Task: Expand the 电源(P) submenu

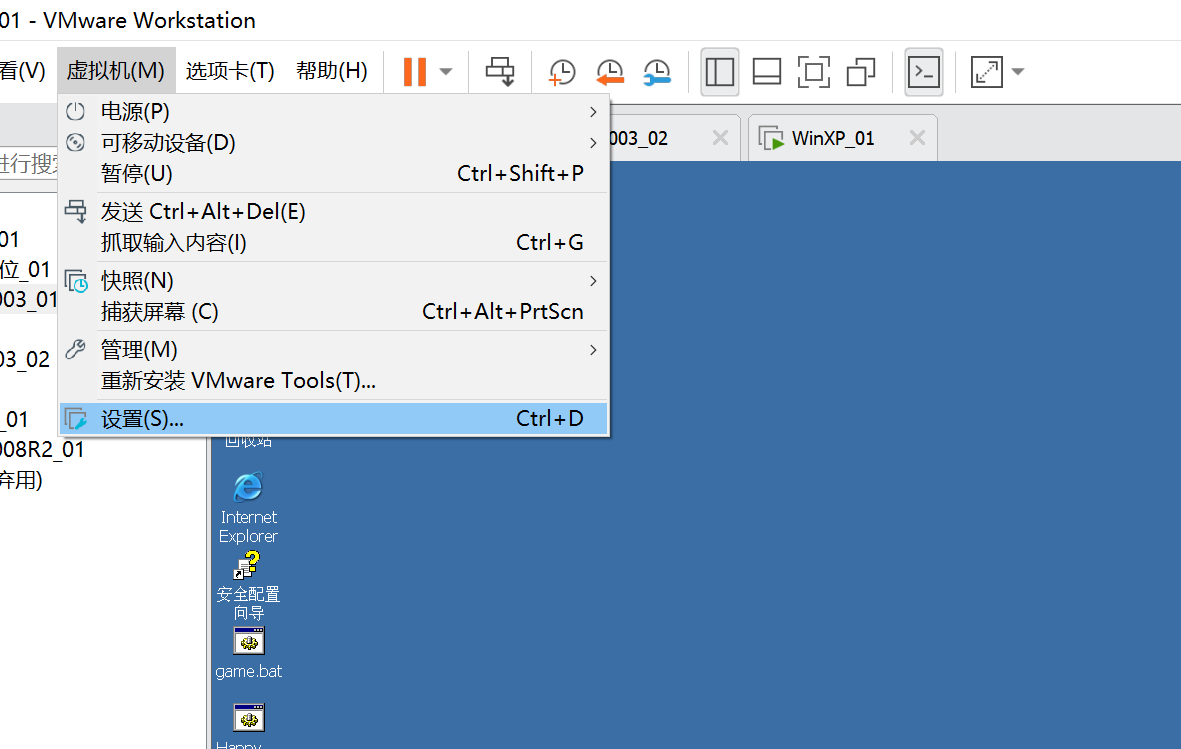Action: pyautogui.click(x=333, y=112)
